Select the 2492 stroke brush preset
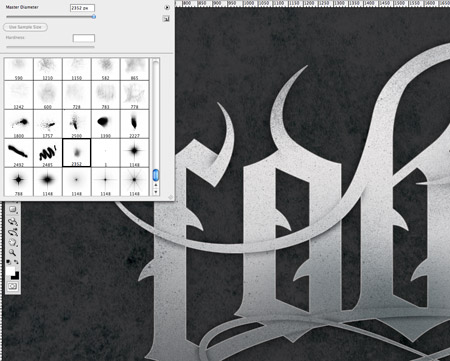 [19, 153]
